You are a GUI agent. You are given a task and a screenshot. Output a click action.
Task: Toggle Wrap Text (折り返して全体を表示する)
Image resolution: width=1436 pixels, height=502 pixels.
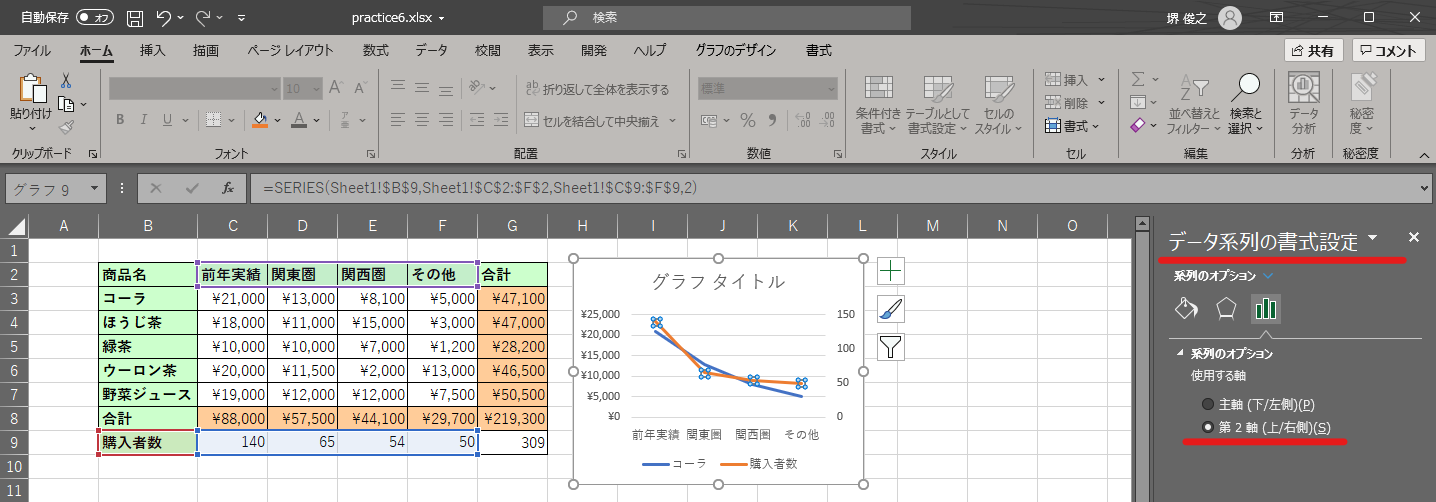(x=597, y=89)
